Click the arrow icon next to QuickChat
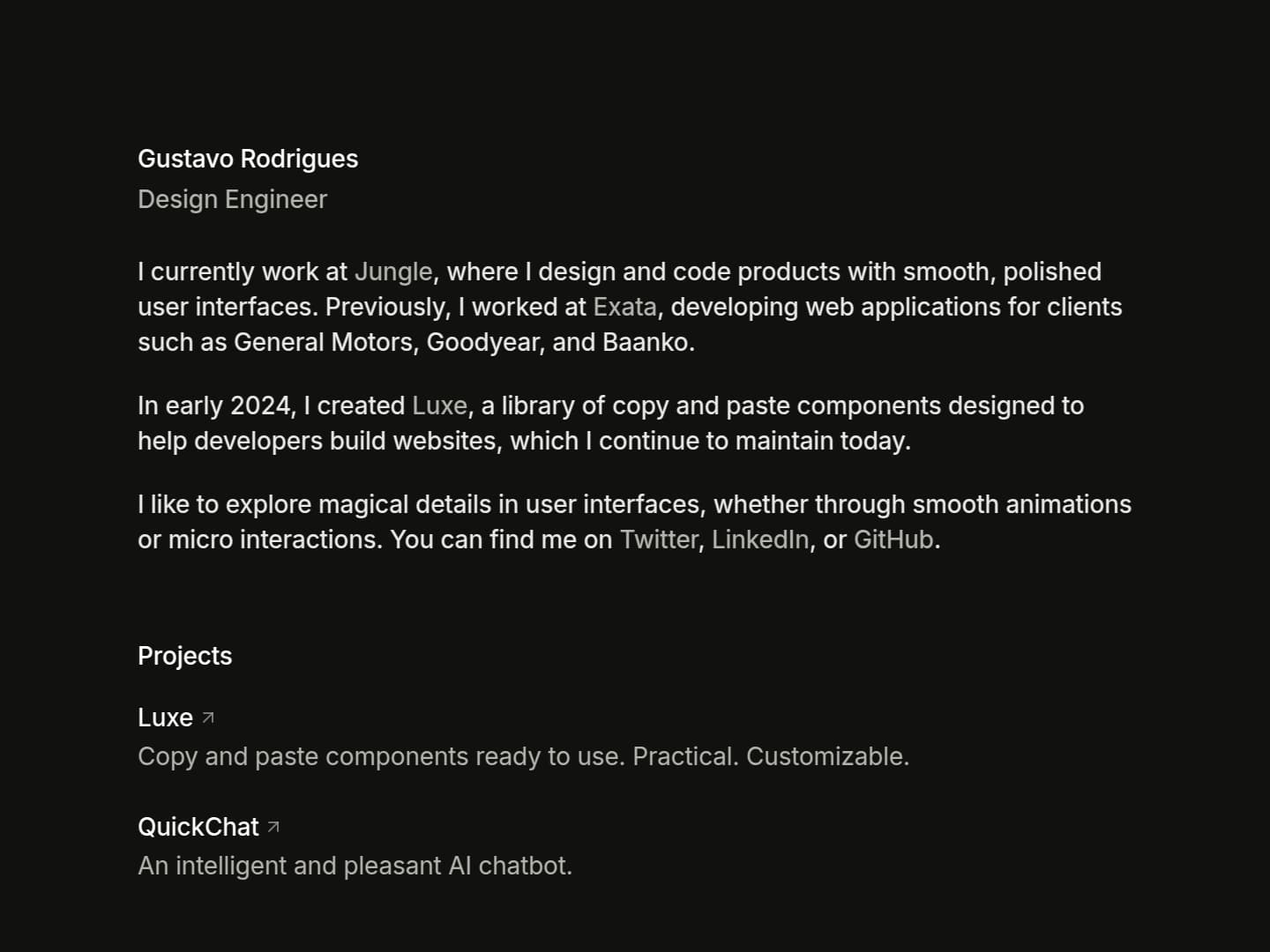1270x952 pixels. (273, 828)
